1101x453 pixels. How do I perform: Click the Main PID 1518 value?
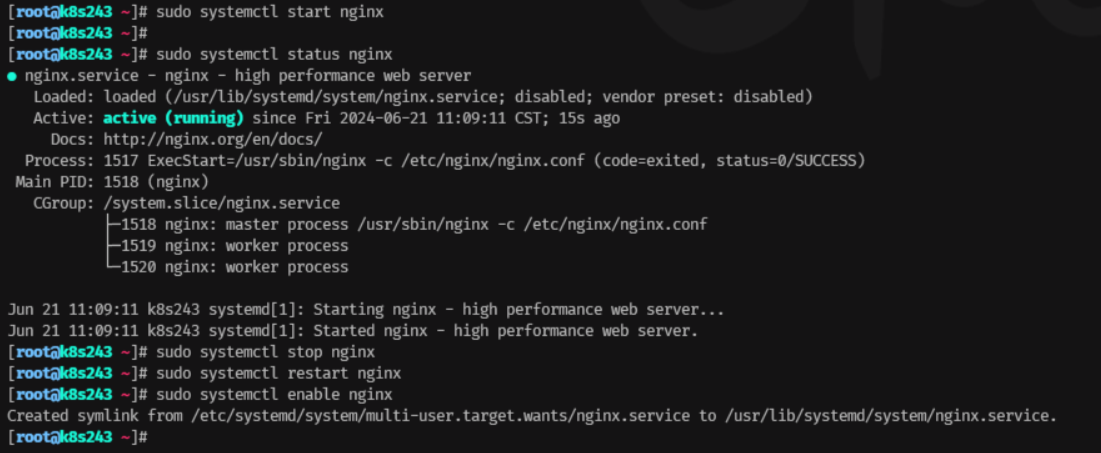point(156,182)
